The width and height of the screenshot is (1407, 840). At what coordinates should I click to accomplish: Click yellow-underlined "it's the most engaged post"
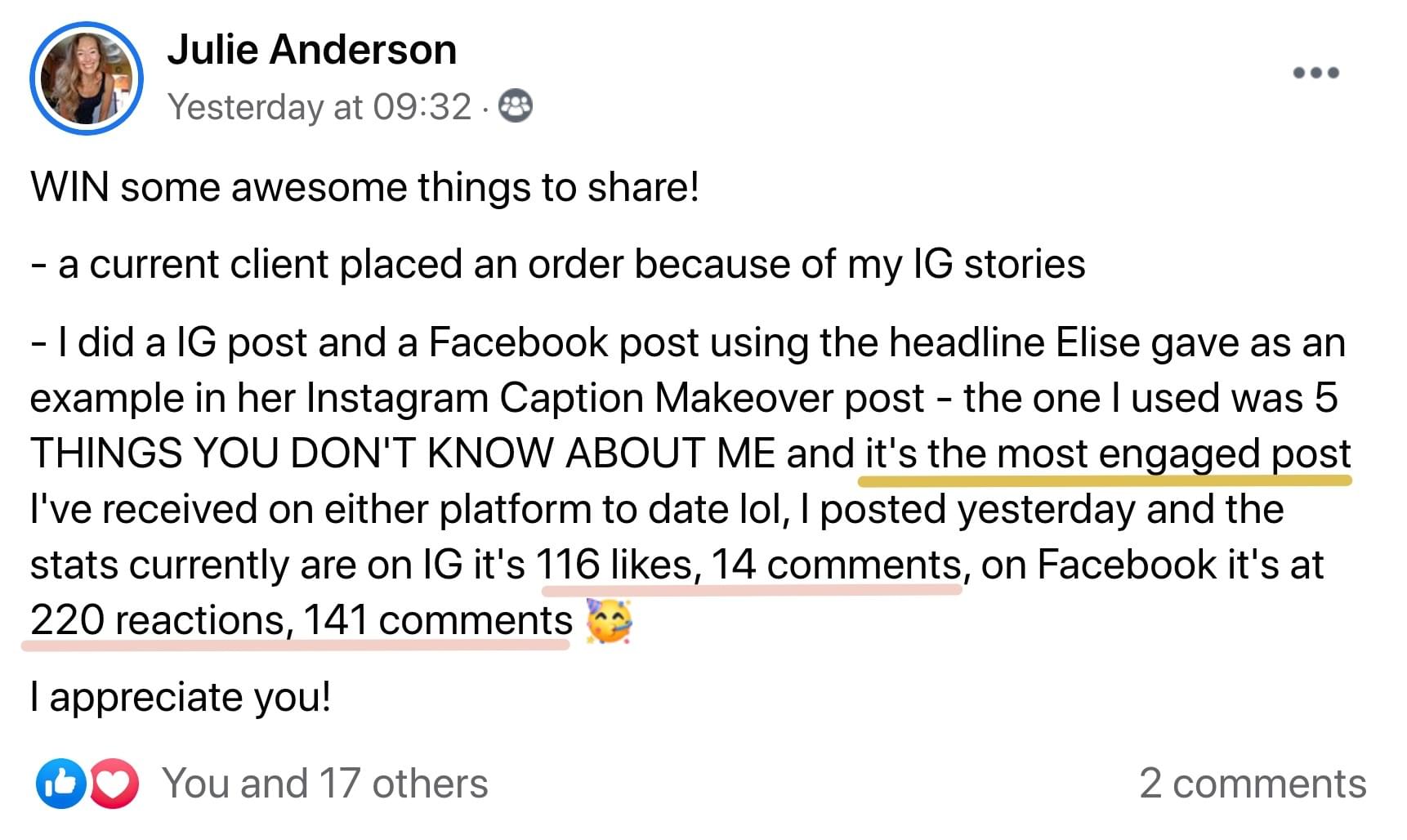pyautogui.click(x=1107, y=454)
